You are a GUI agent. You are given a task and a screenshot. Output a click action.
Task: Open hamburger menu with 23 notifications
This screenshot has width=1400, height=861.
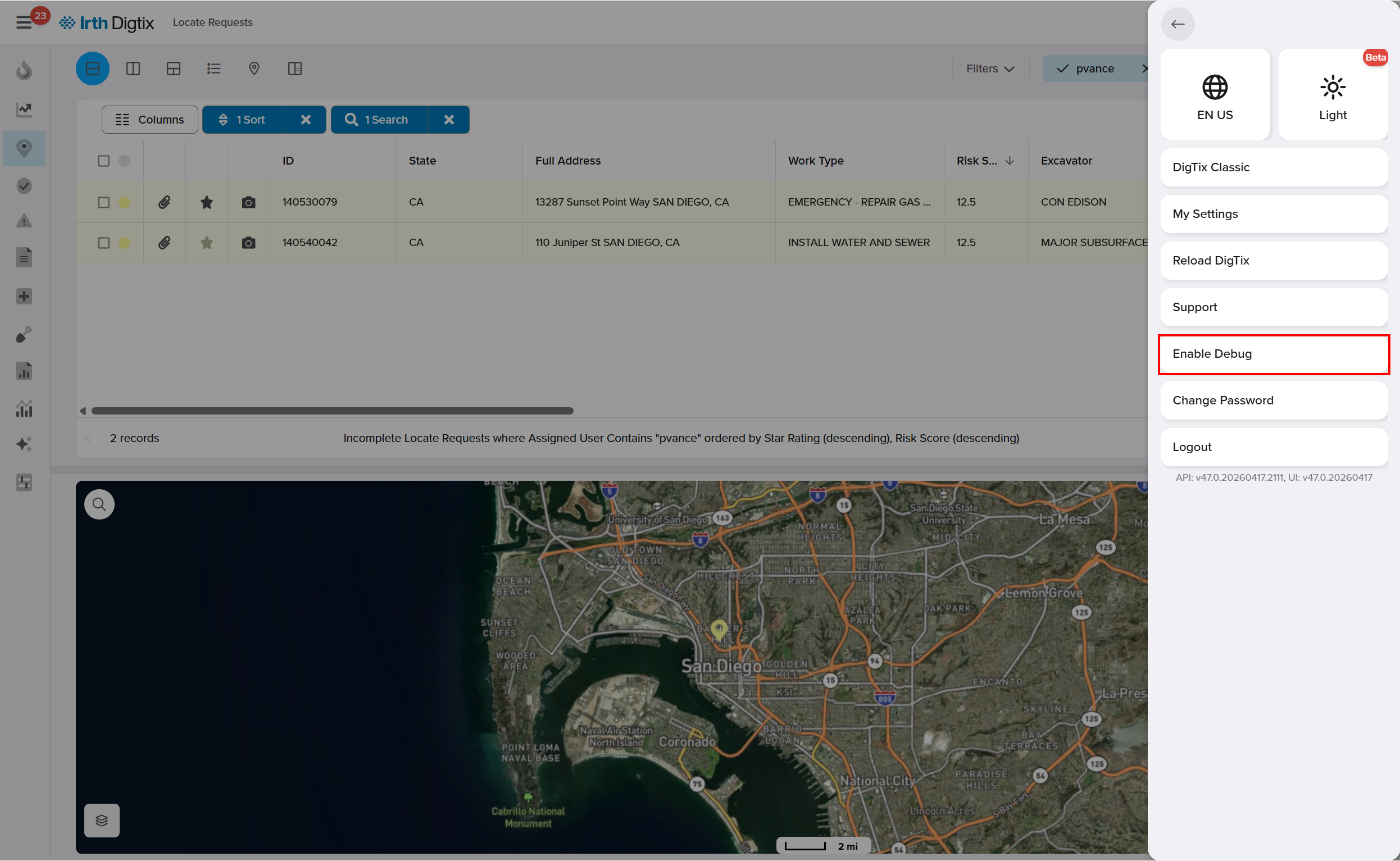coord(24,23)
